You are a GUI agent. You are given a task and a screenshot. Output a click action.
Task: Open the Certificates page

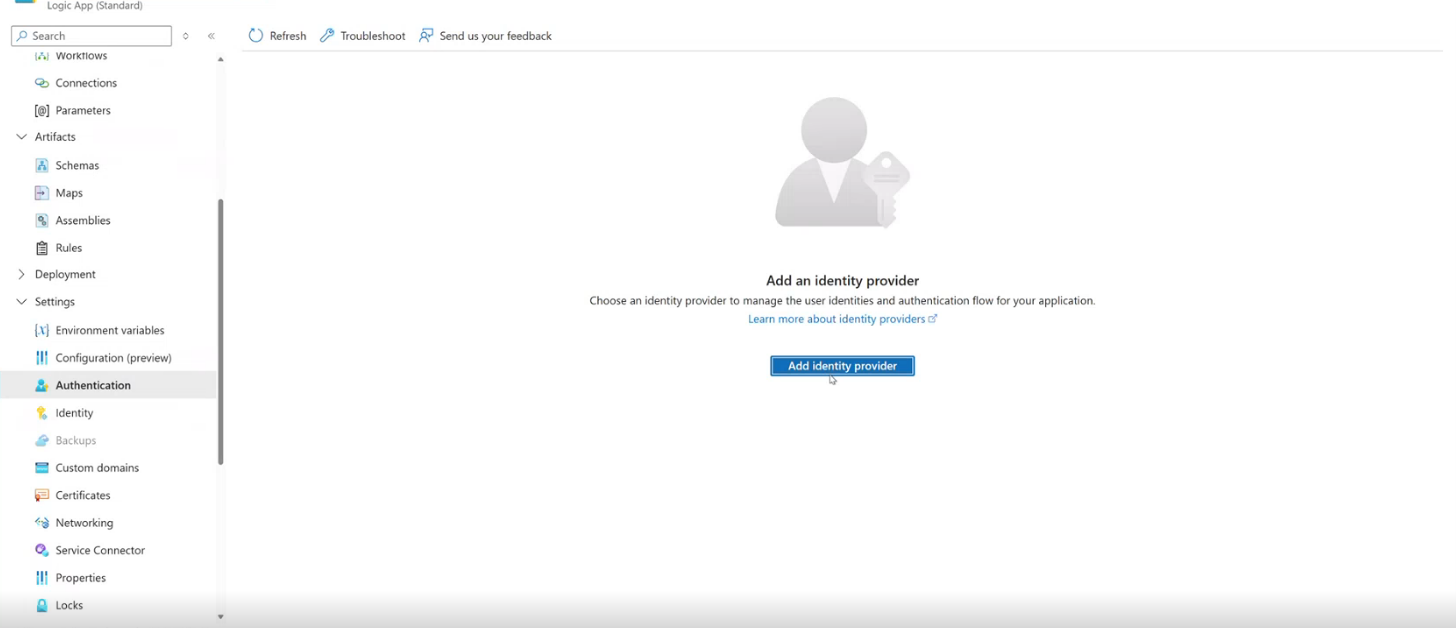tap(82, 495)
